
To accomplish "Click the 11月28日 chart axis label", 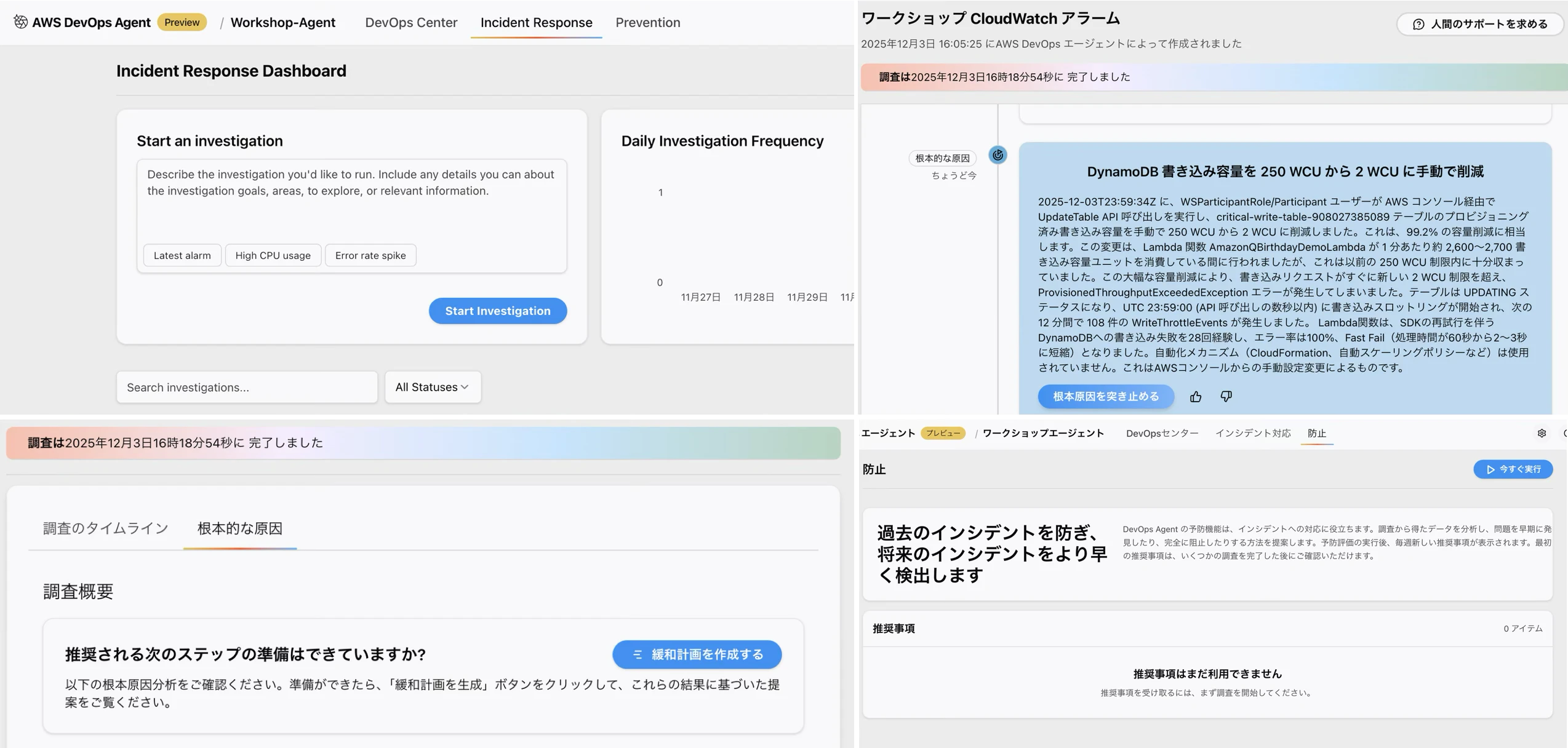I will pyautogui.click(x=754, y=297).
